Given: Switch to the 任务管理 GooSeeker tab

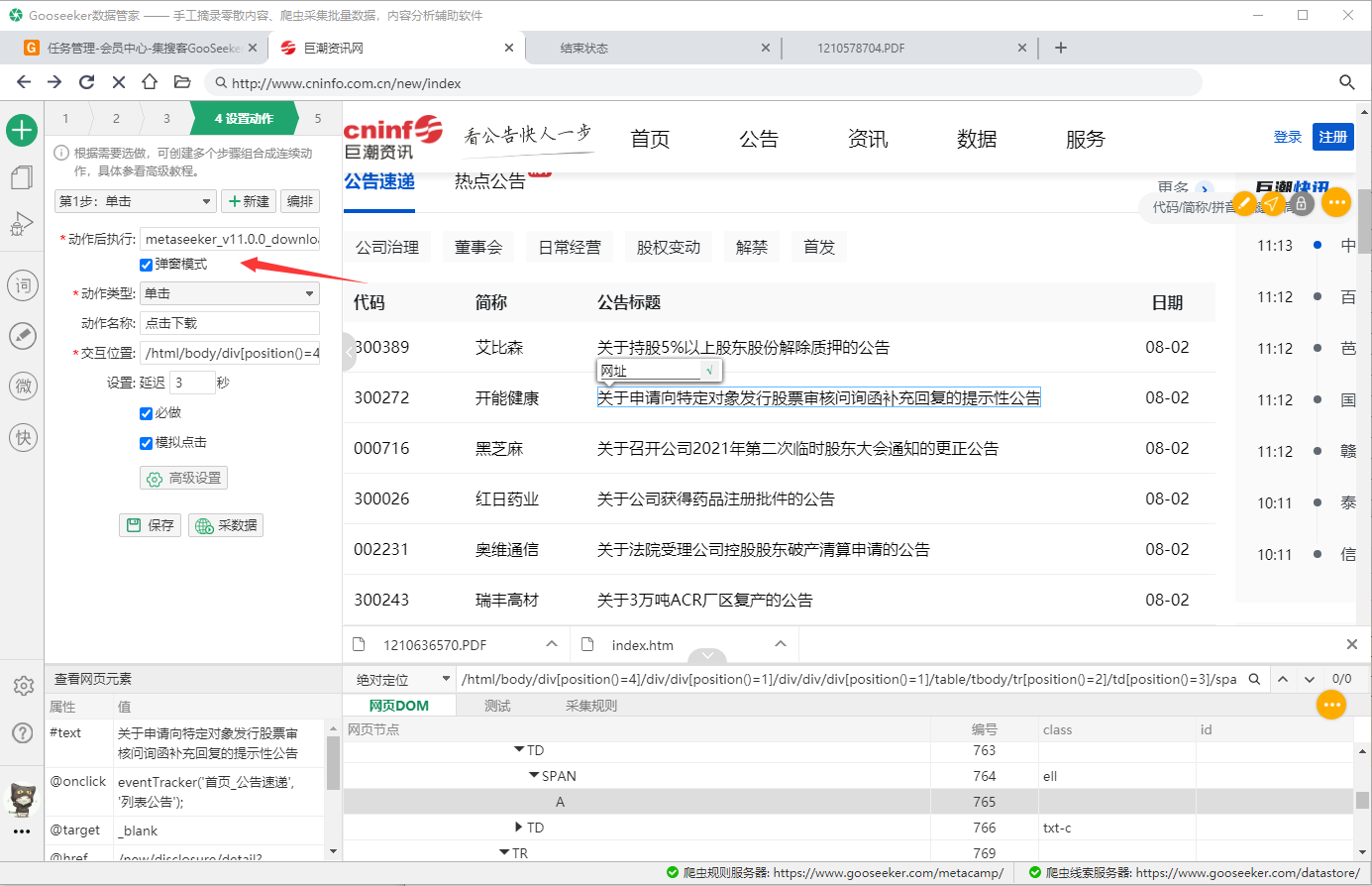Looking at the screenshot, I should pos(142,48).
